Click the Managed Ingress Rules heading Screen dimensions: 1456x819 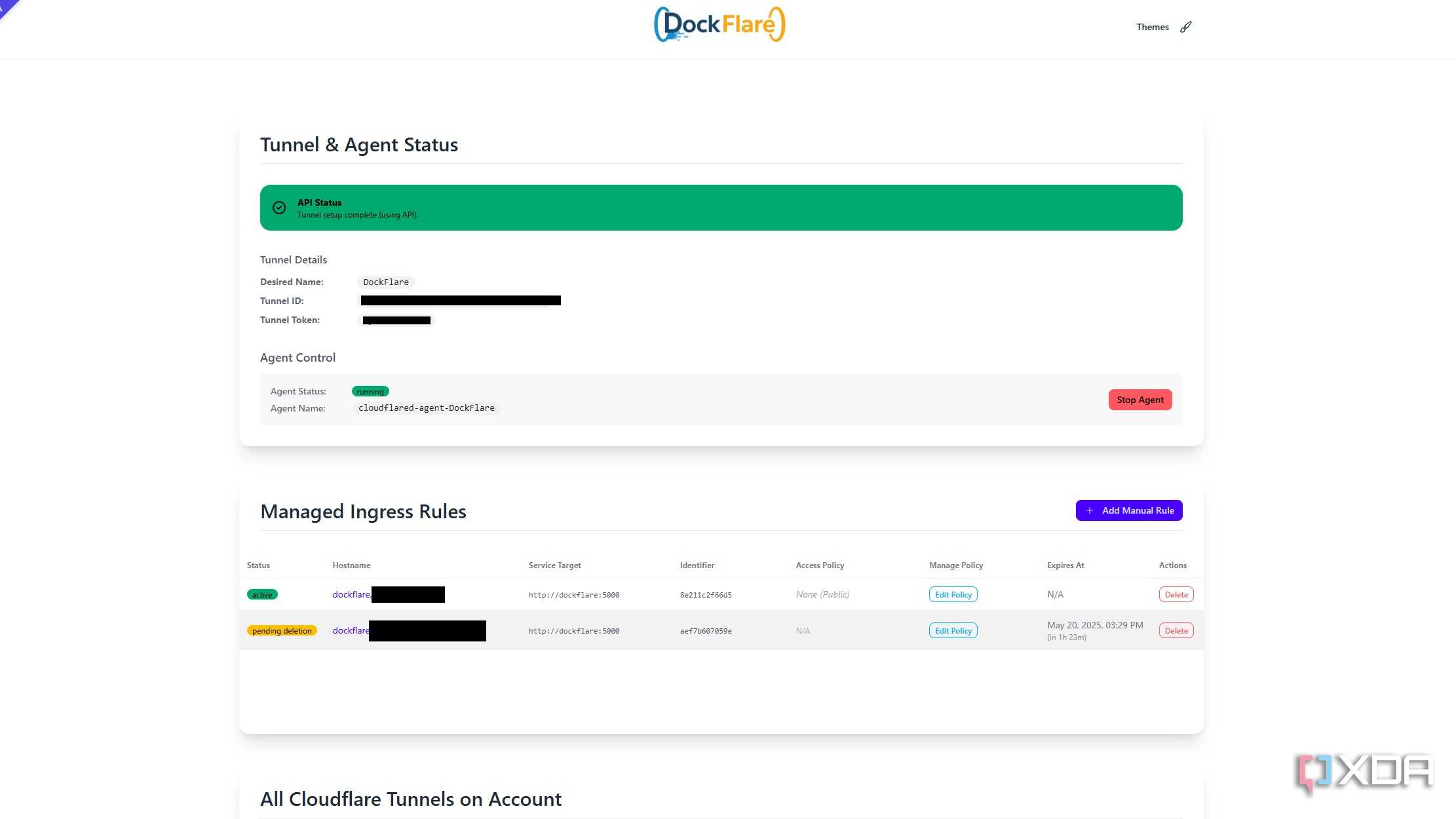(x=363, y=511)
